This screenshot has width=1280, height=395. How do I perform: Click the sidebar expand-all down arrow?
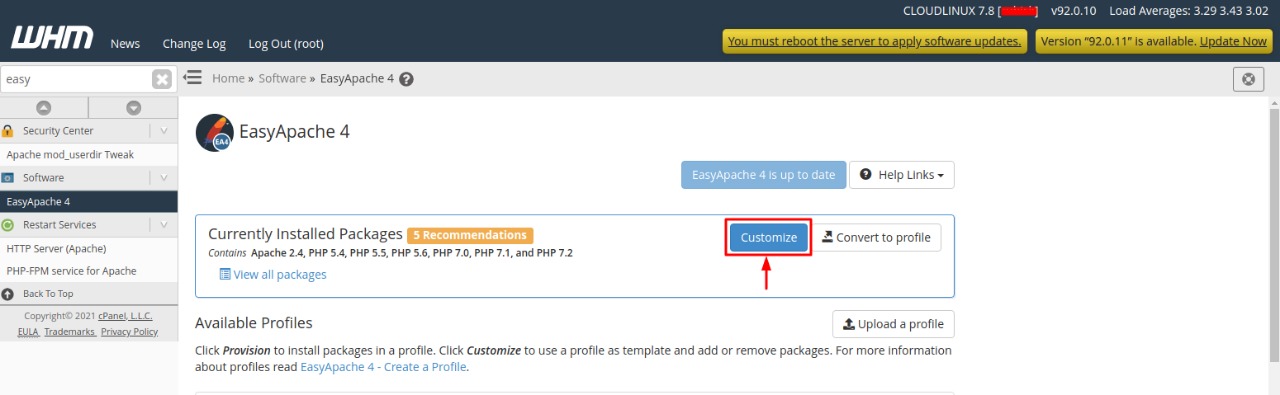(x=133, y=107)
